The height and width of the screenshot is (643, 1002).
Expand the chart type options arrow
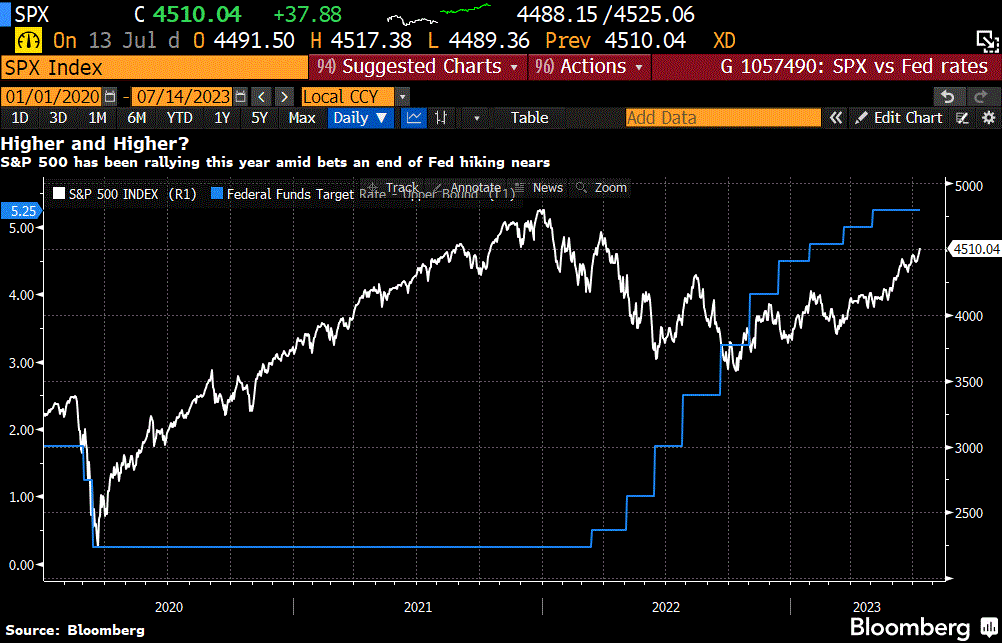click(476, 118)
